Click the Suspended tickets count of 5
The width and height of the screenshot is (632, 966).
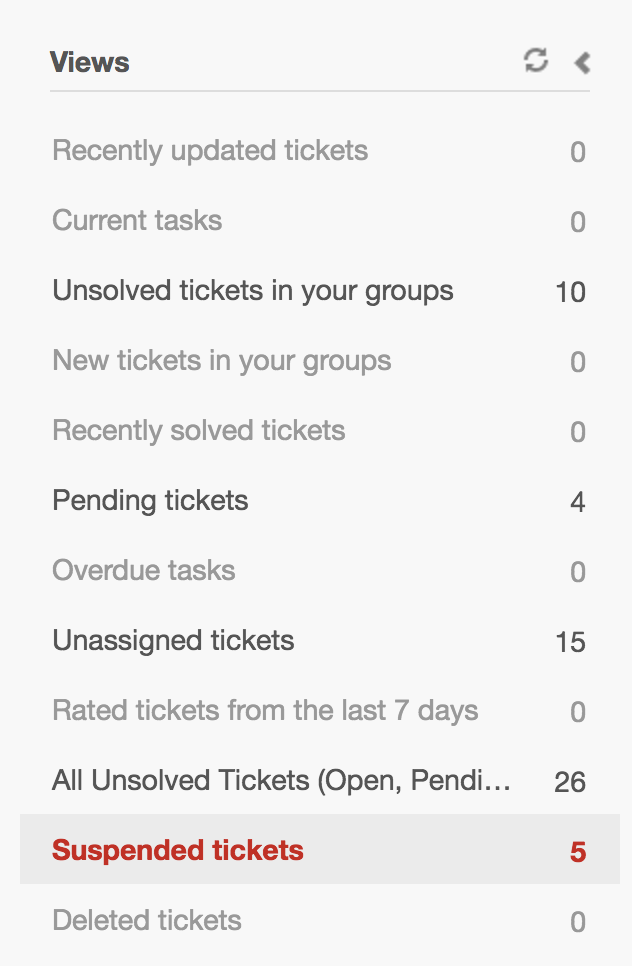(x=577, y=850)
